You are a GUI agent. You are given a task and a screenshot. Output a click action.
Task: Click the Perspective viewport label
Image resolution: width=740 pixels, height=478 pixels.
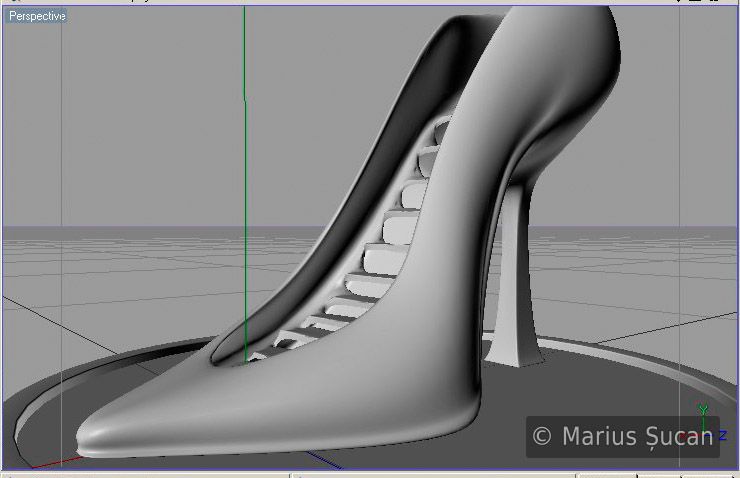[37, 16]
